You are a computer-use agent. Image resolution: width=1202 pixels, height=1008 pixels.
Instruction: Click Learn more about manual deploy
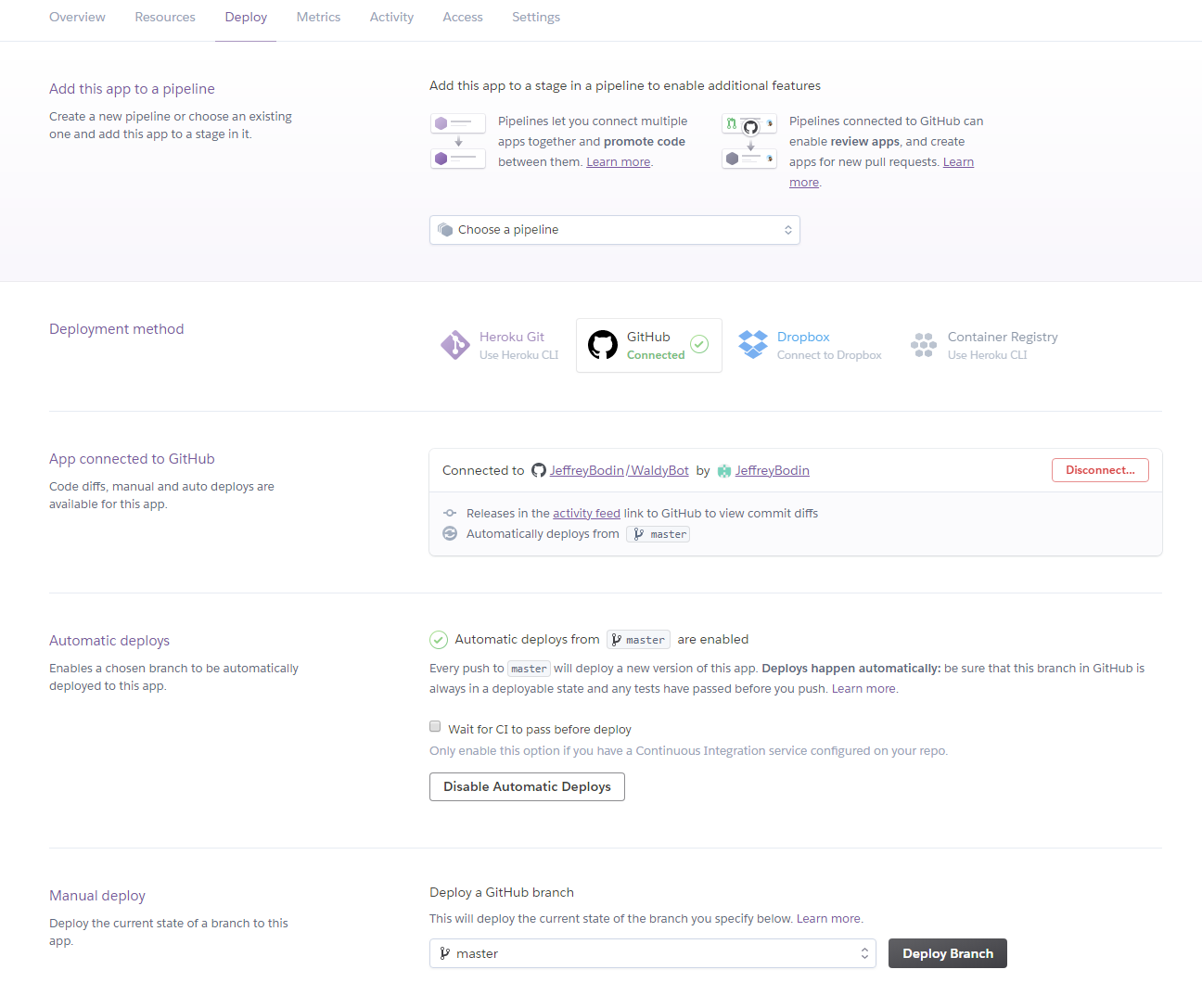828,919
